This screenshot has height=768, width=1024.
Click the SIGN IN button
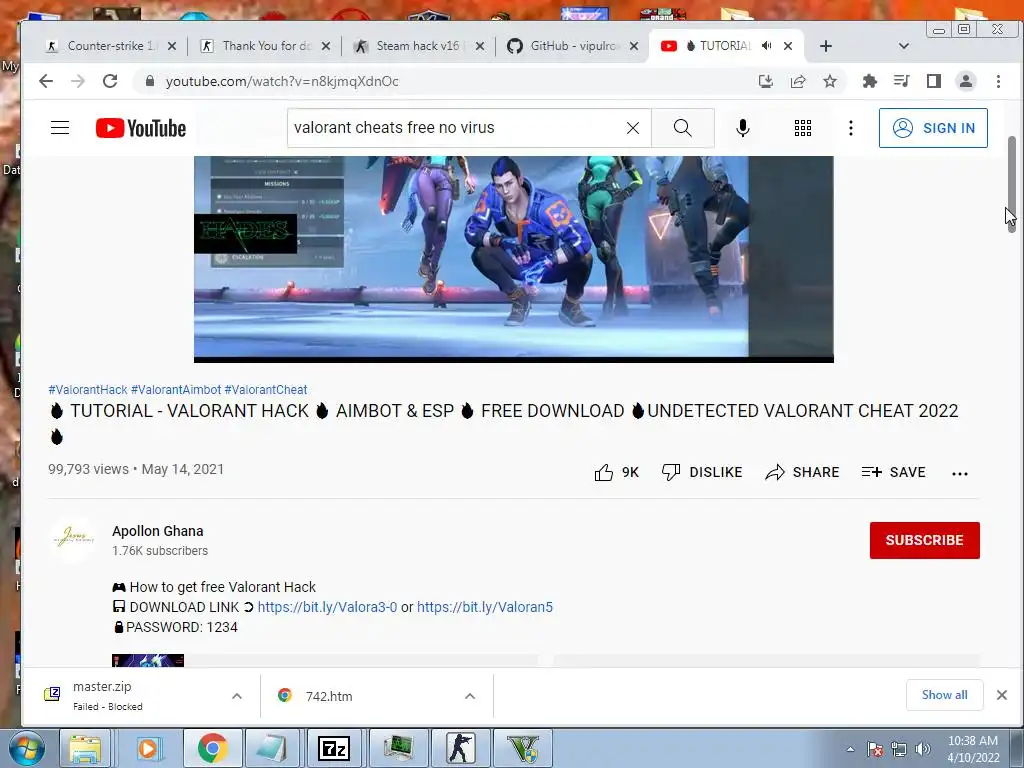point(933,128)
